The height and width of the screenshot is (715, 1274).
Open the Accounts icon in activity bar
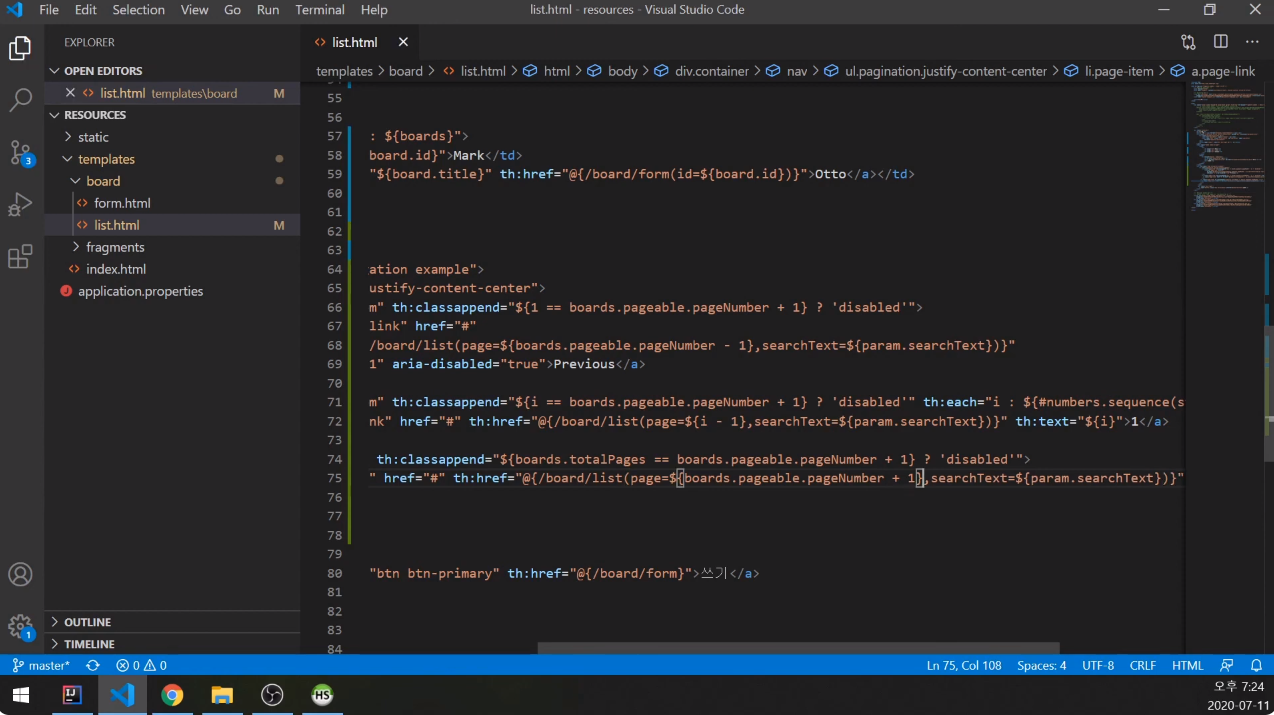20,575
